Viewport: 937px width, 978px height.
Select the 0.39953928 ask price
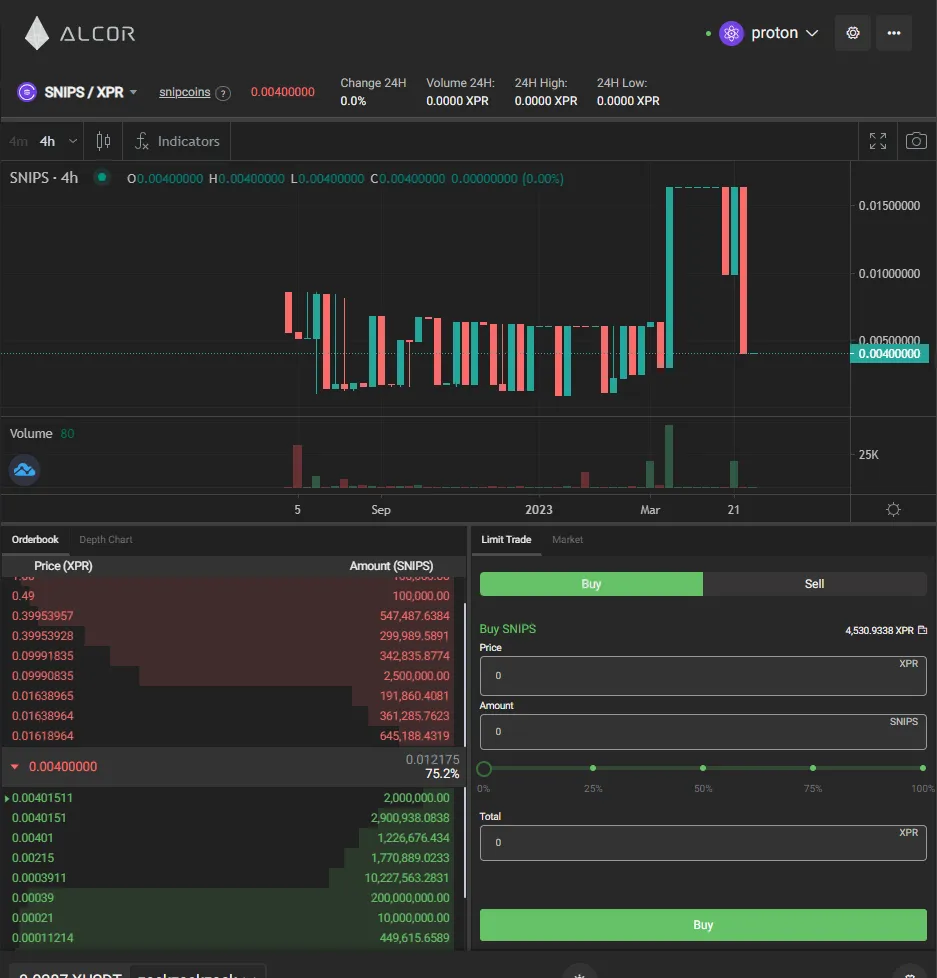(x=42, y=636)
